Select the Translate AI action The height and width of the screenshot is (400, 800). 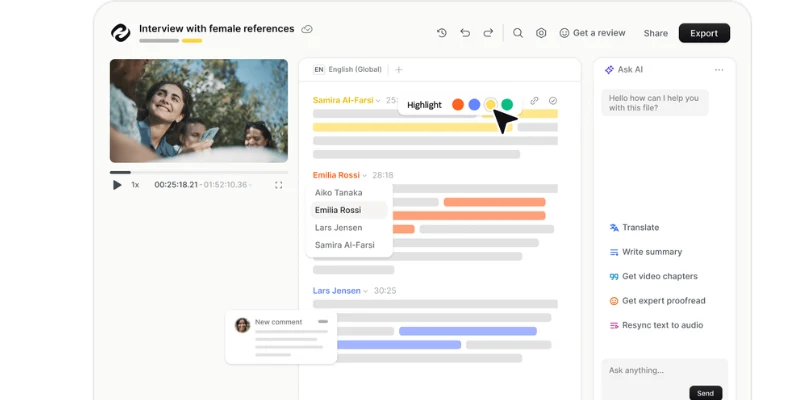[634, 228]
